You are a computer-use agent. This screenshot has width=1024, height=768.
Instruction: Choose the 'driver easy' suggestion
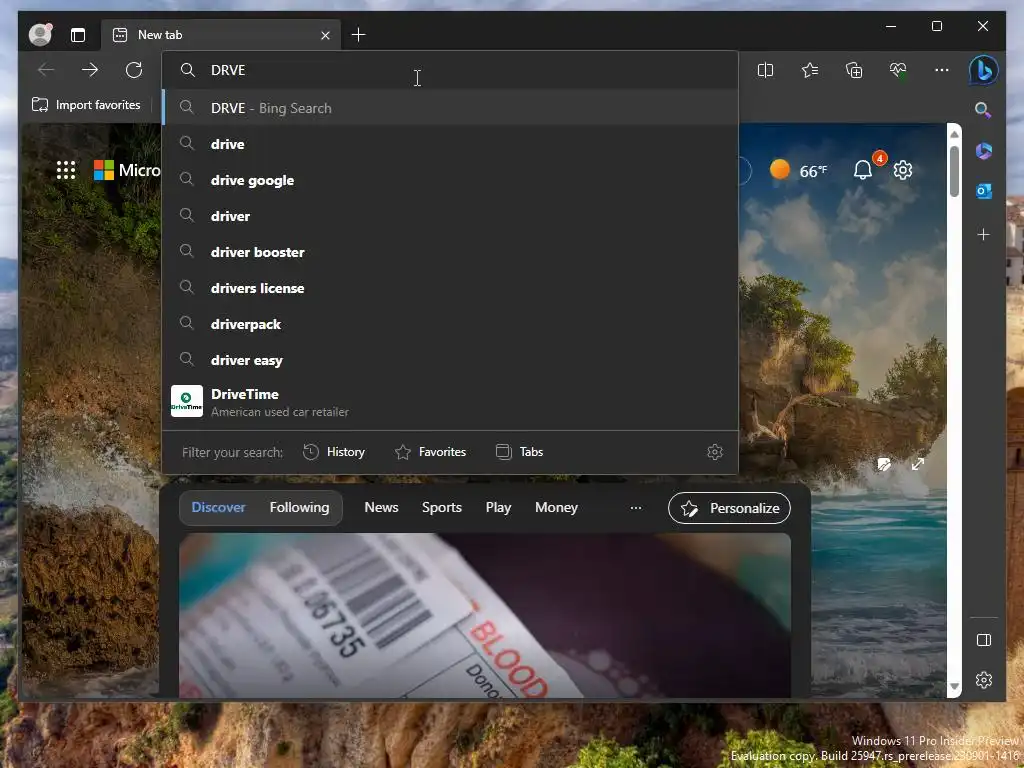click(451, 360)
